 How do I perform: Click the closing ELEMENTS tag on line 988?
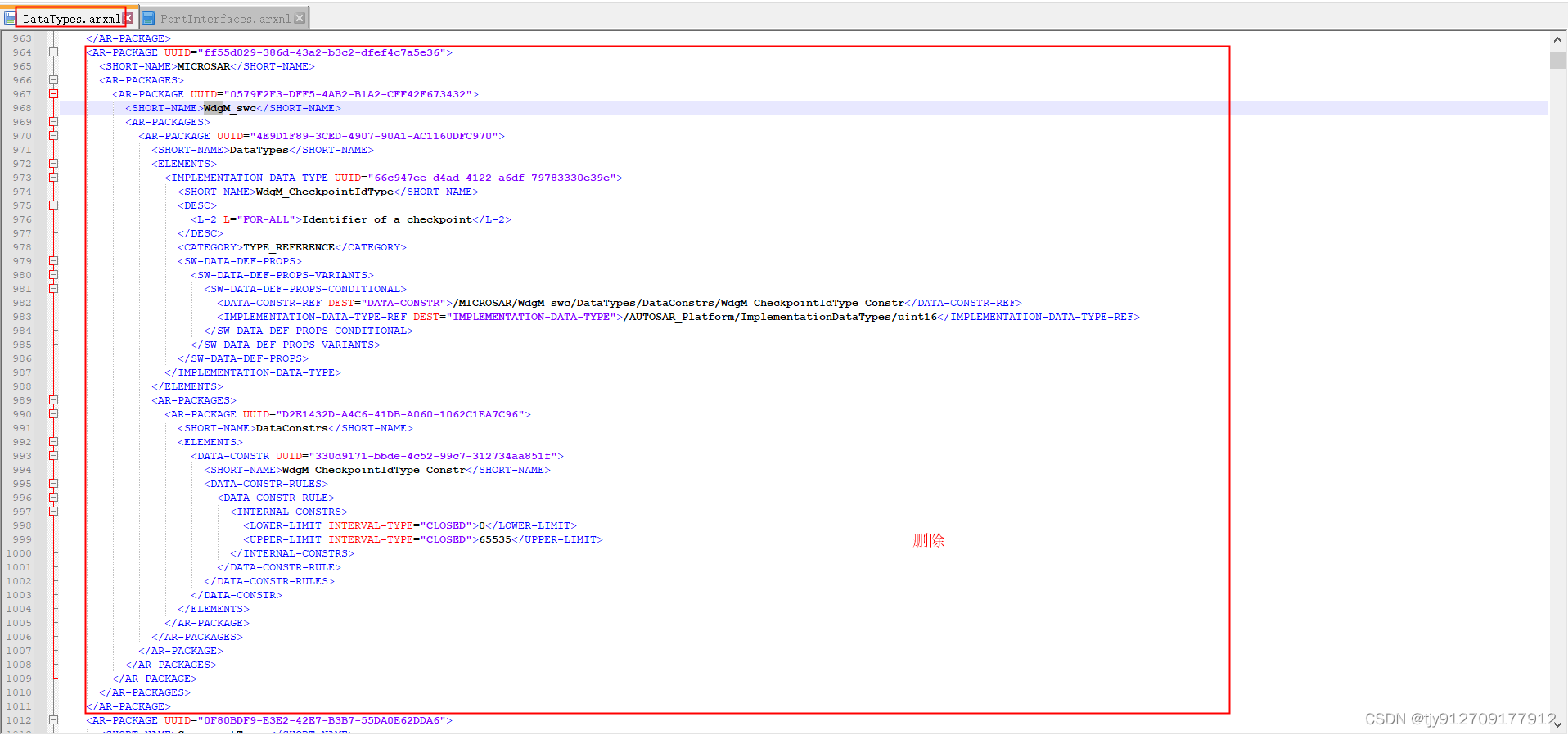(x=187, y=386)
